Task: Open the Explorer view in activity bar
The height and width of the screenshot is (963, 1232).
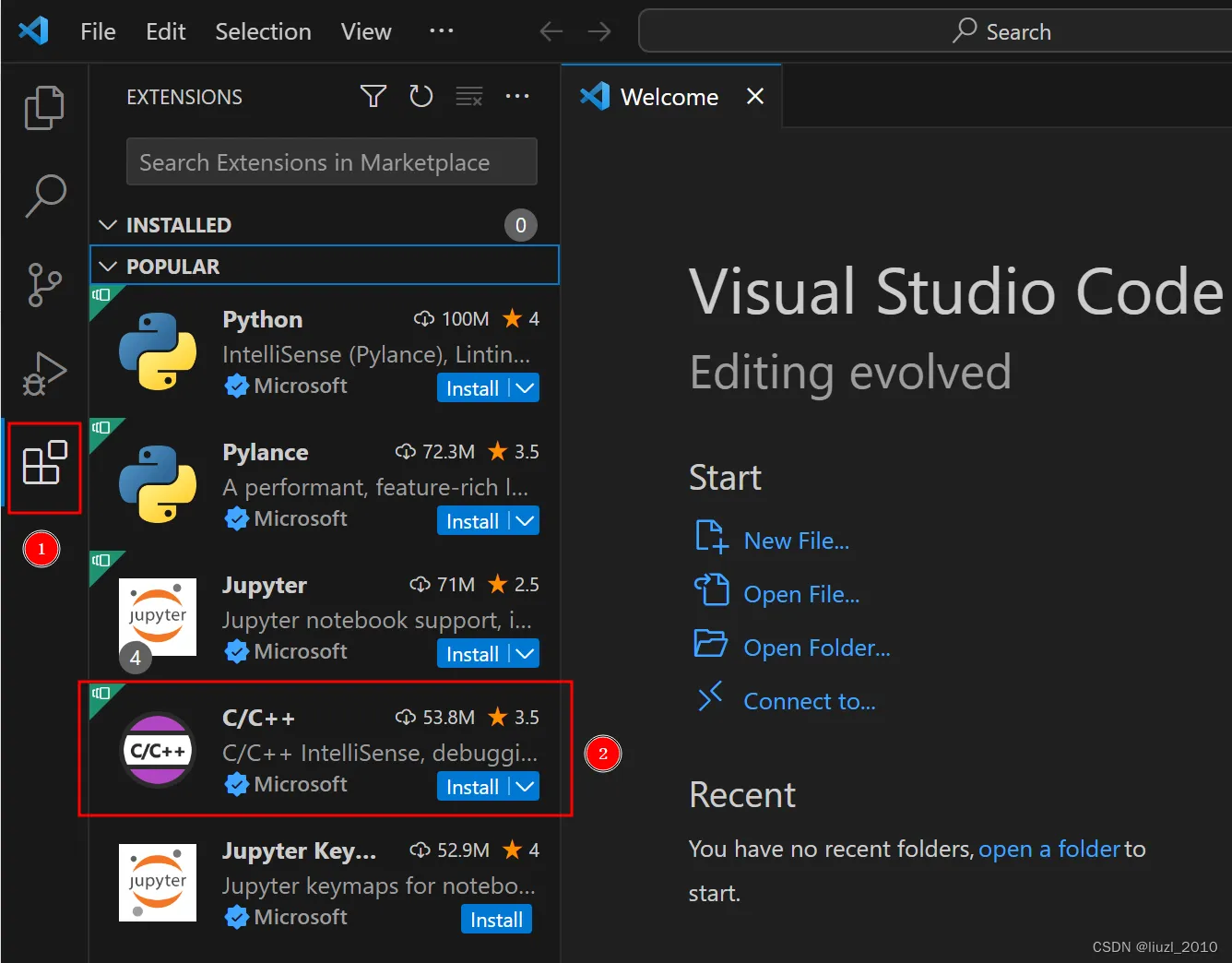Action: (x=43, y=108)
